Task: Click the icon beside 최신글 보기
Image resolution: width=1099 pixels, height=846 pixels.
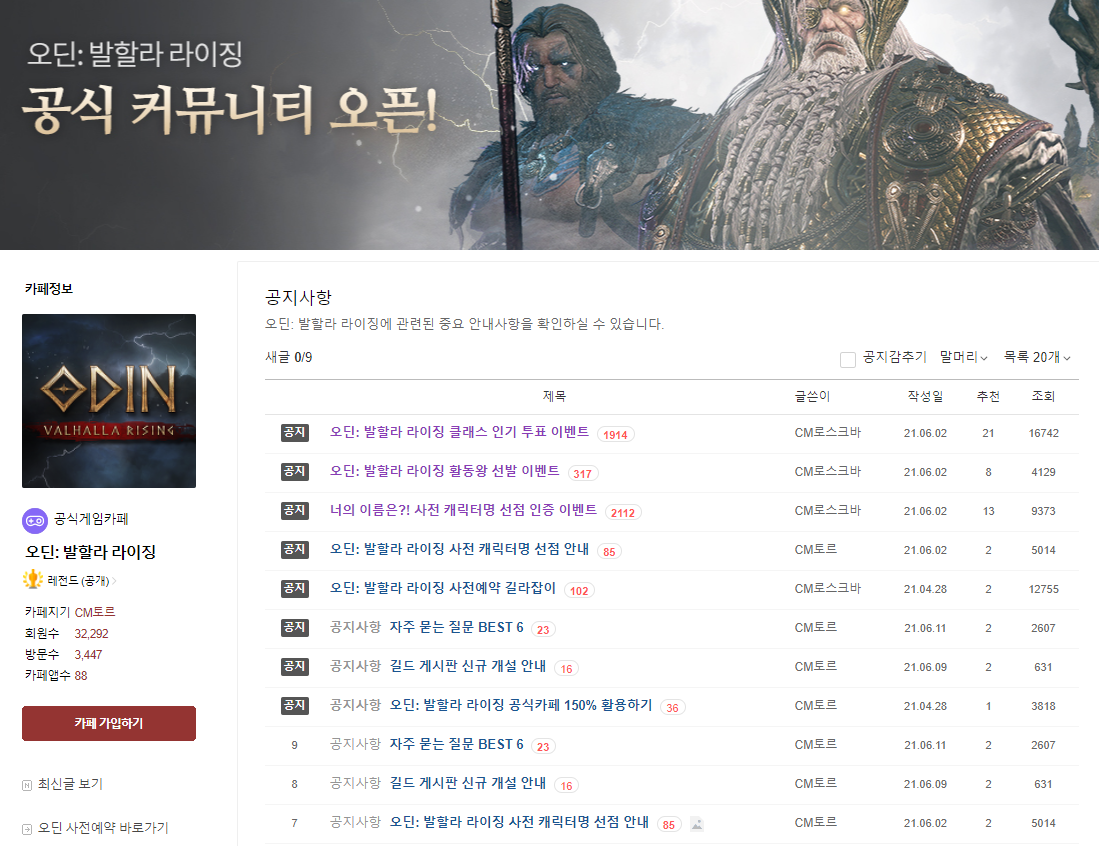Action: [27, 785]
